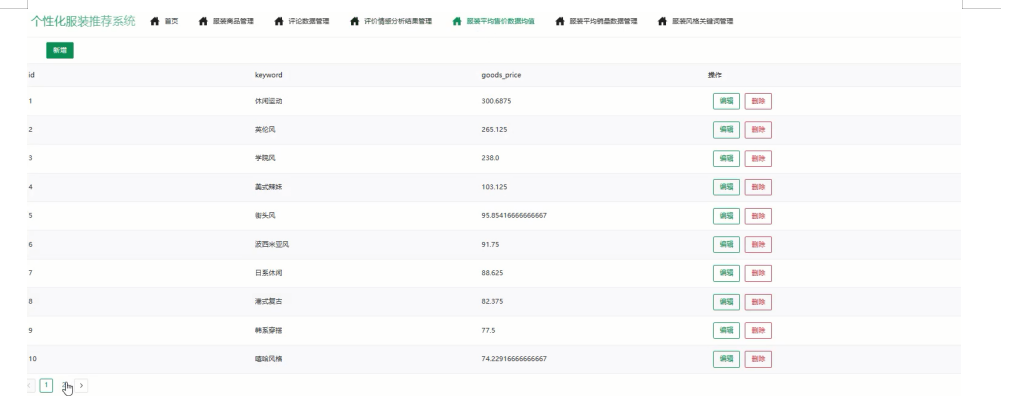The height and width of the screenshot is (396, 1014).
Task: Edit the 日系休闲 row priced 88.625
Action: [x=726, y=273]
